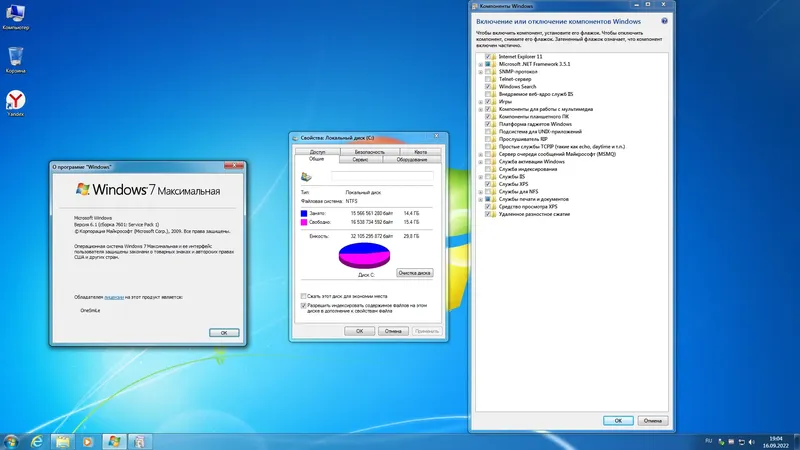Expand the Службы IIS tree node
The image size is (800, 450).
coord(480,177)
